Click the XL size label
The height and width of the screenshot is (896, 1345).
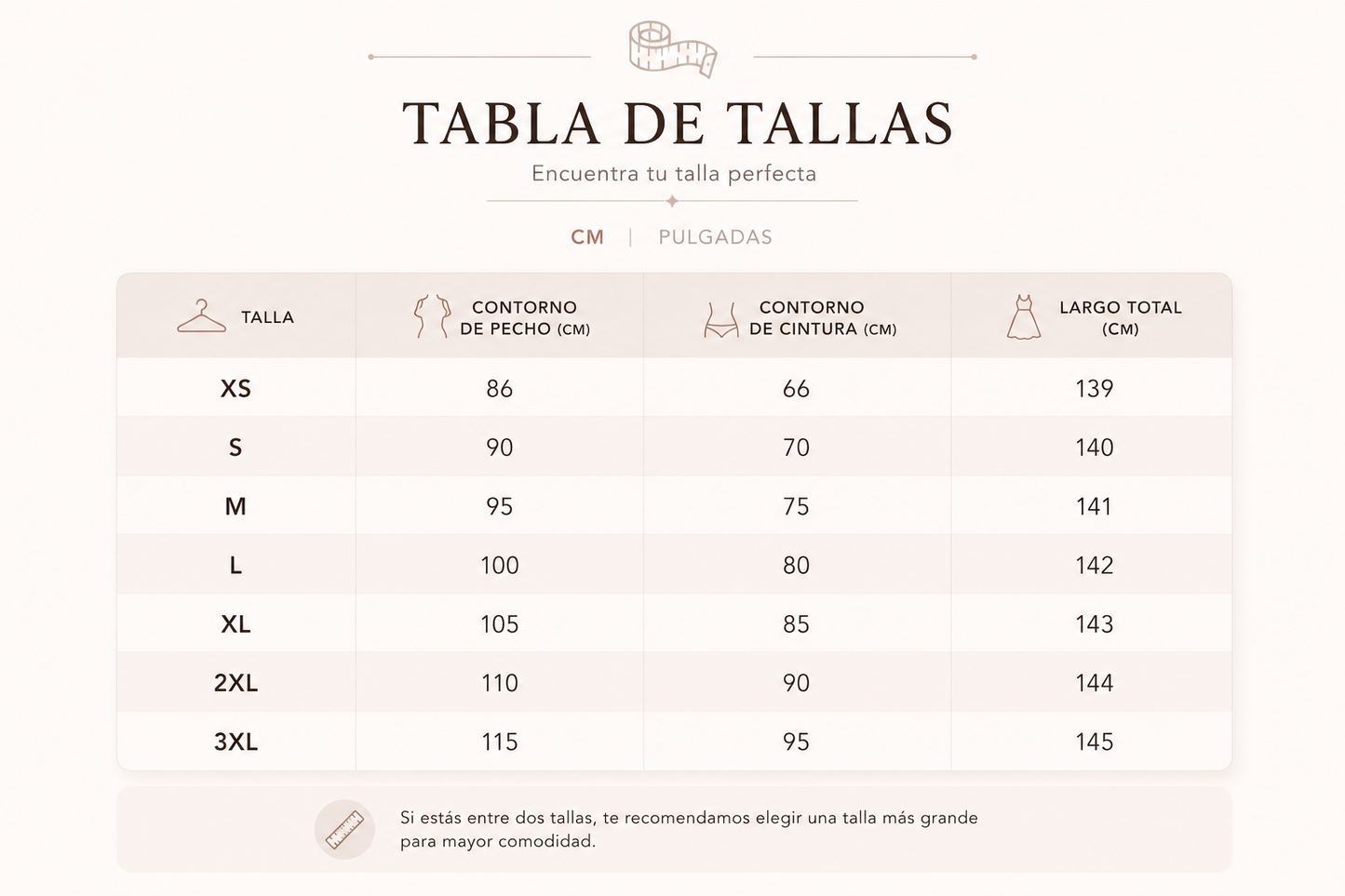[x=235, y=624]
